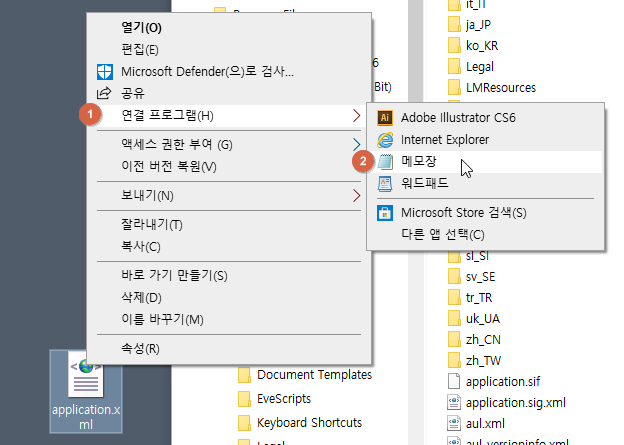Choose 열기(O) from the context menu
The height and width of the screenshot is (445, 624).
pyautogui.click(x=229, y=28)
